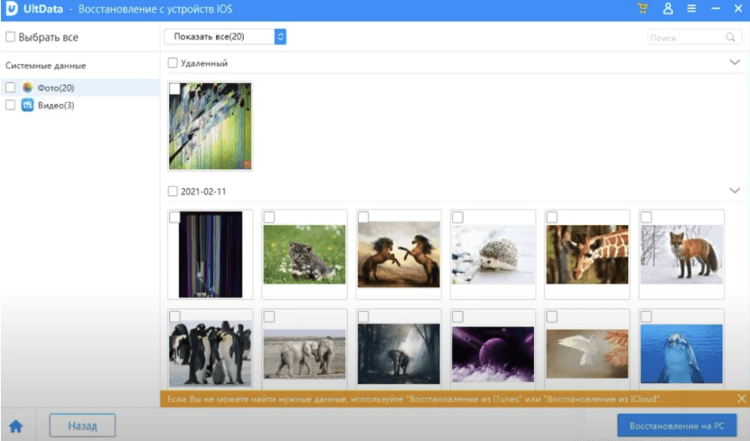The height and width of the screenshot is (441, 750).
Task: Select checkbox on the kitten photo
Action: point(269,218)
